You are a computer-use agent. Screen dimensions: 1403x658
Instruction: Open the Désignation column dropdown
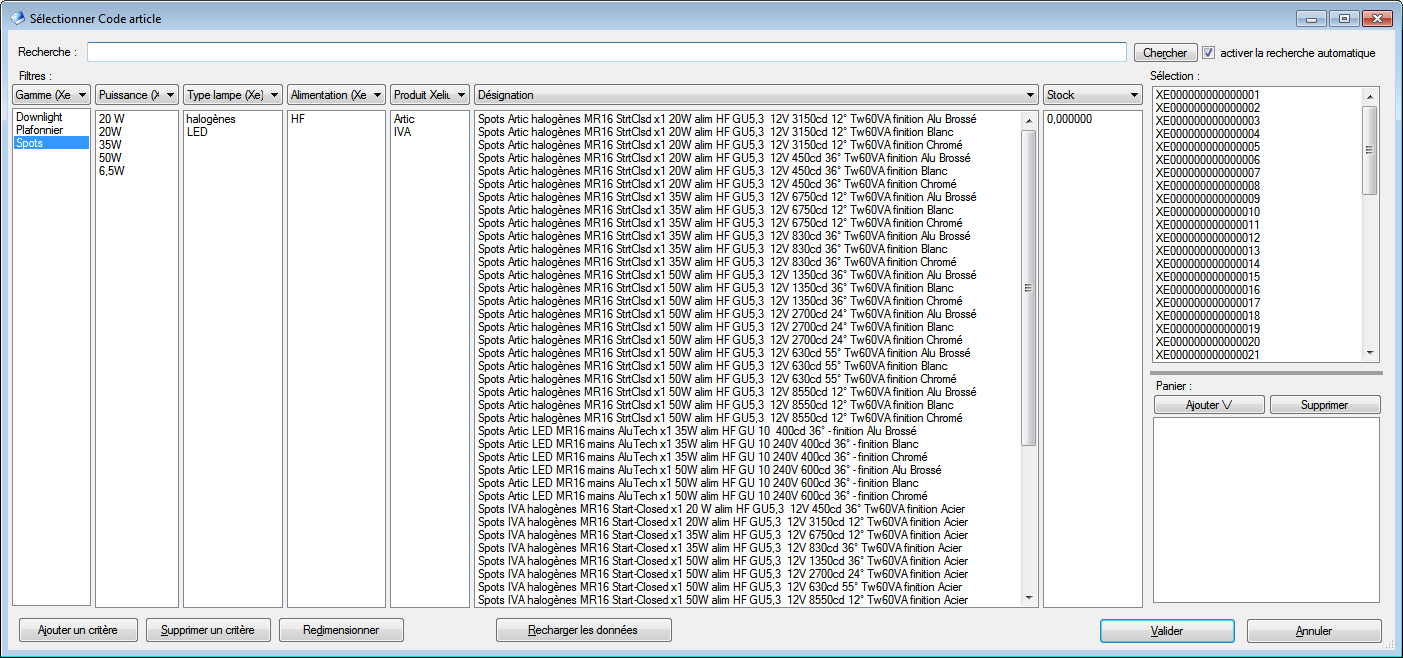(x=756, y=95)
